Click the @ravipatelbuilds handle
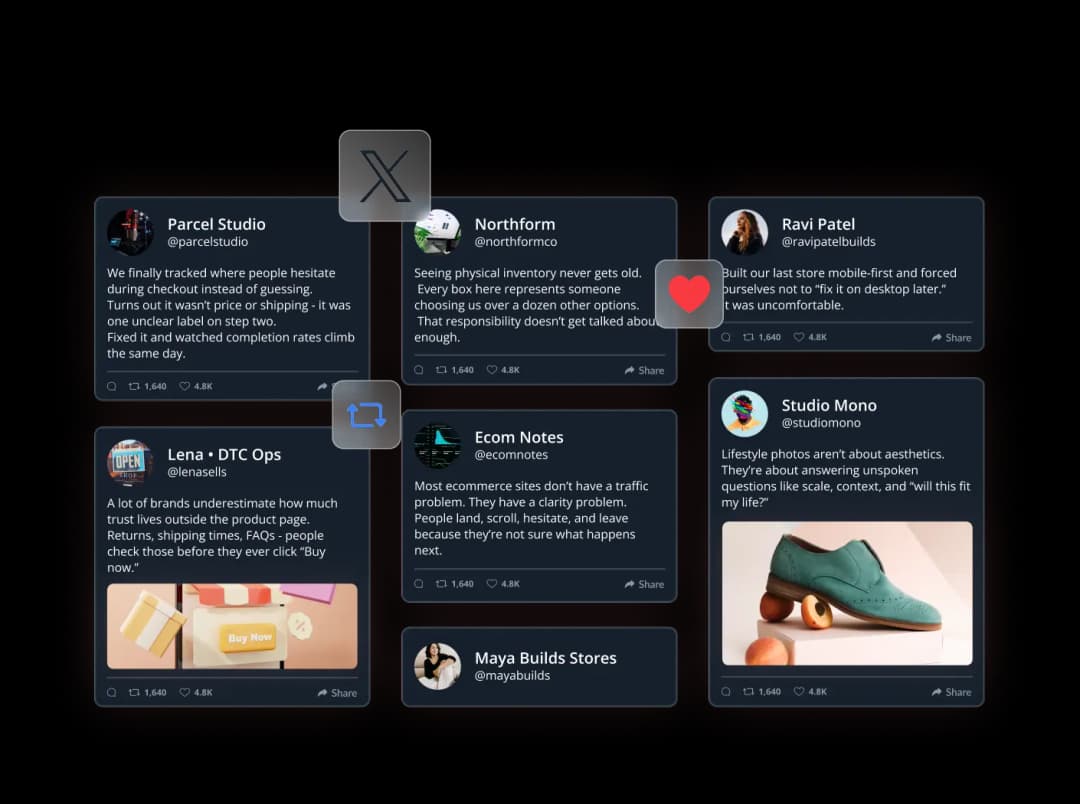Screen dimensions: 1080x804 [829, 242]
